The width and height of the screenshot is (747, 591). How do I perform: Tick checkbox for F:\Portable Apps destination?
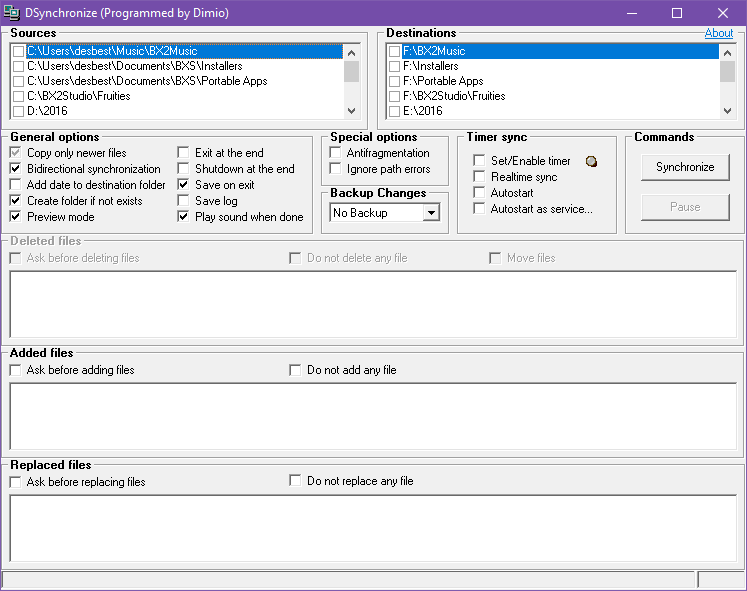[394, 81]
